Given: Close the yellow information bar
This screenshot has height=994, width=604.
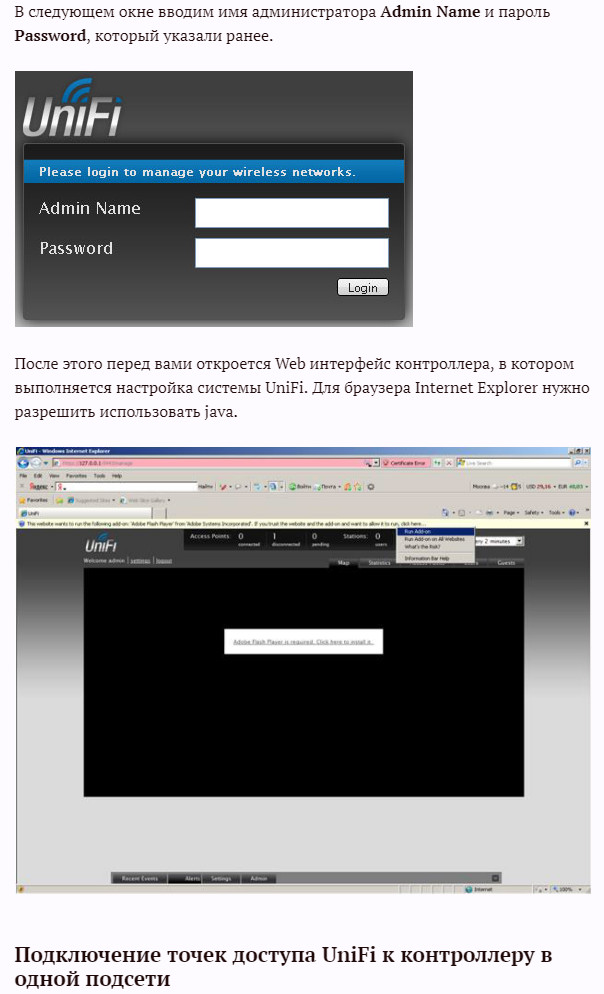Looking at the screenshot, I should (x=586, y=524).
